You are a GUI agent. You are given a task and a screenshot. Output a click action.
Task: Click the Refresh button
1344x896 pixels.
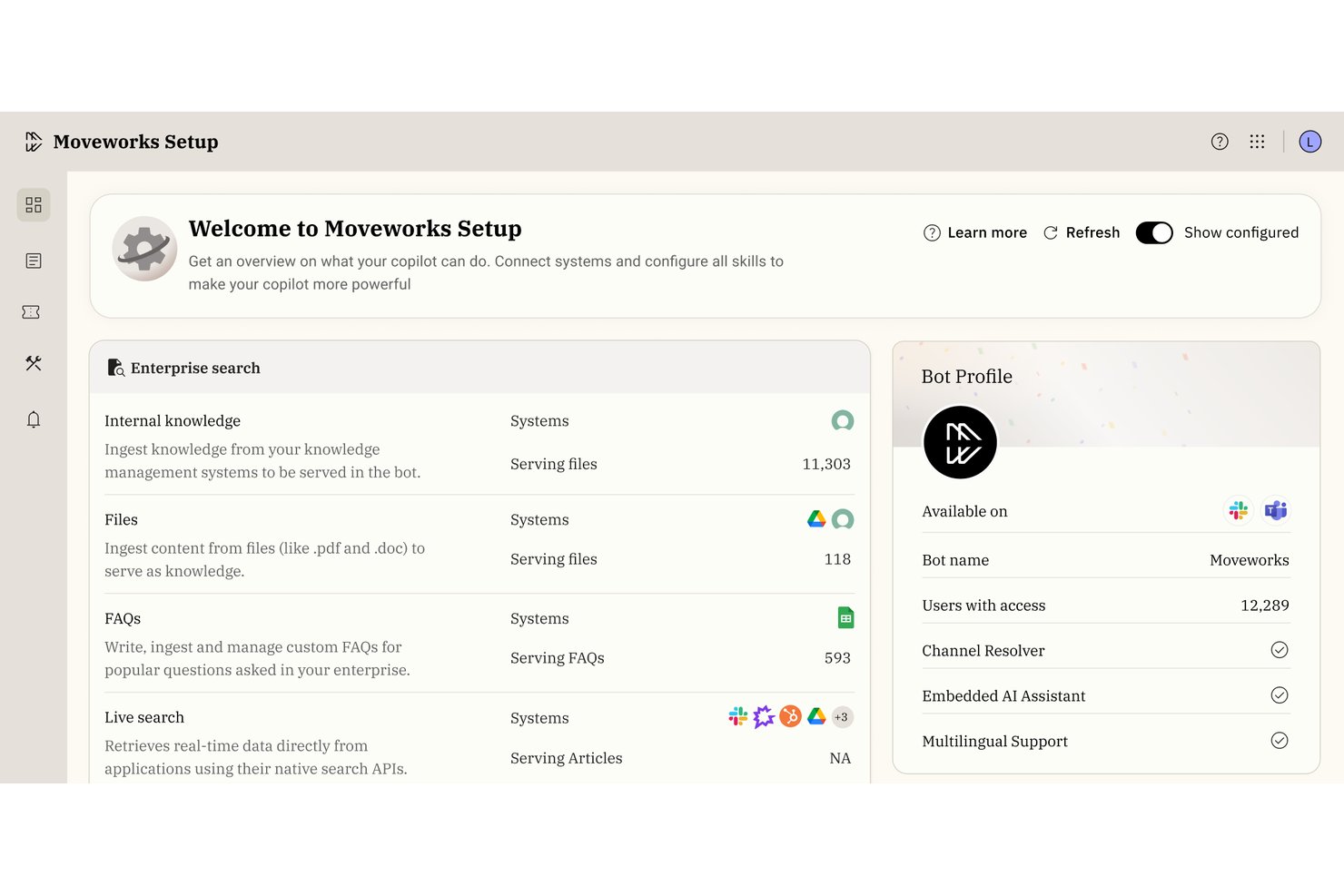[1082, 232]
